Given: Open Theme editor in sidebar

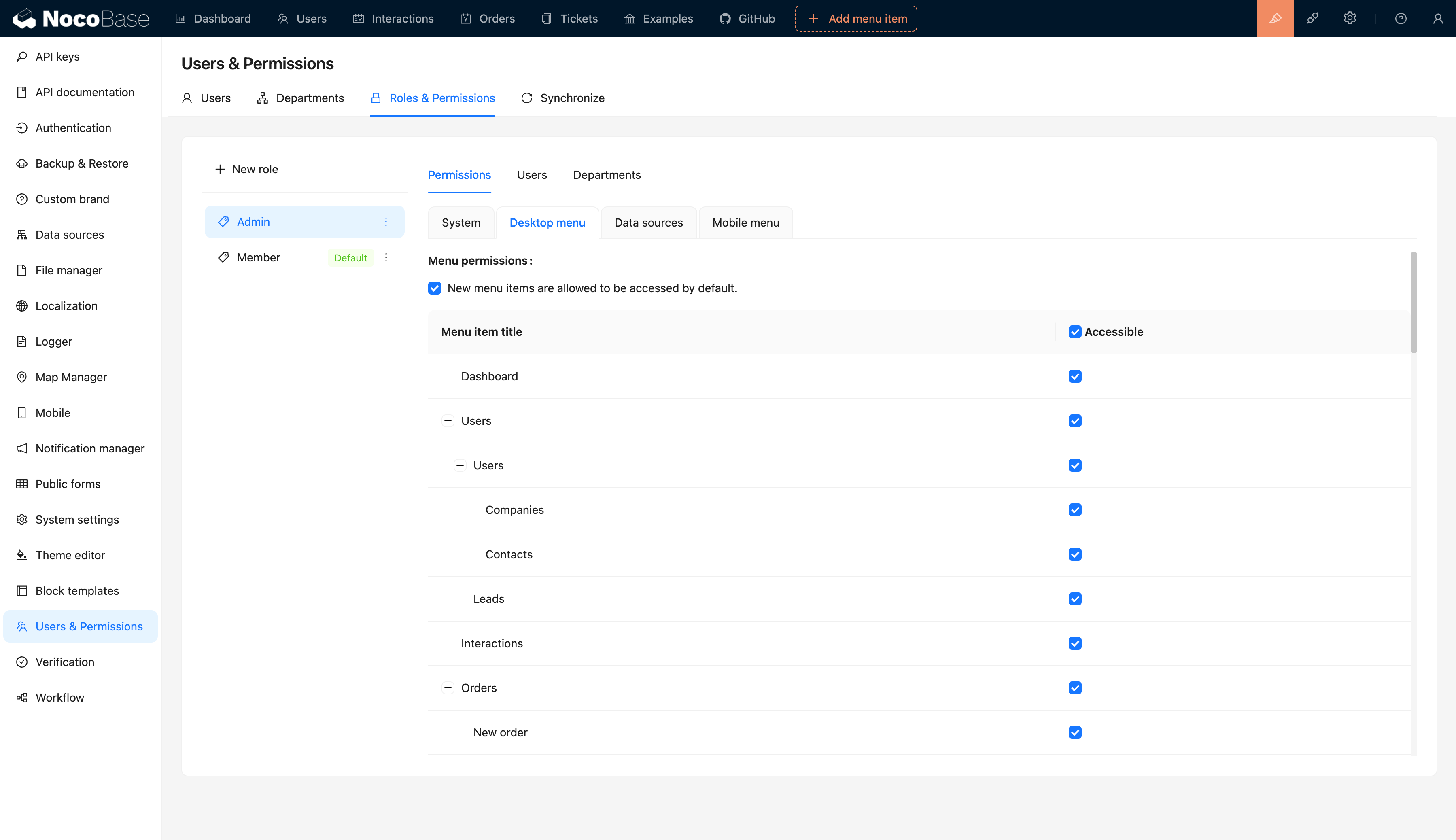Looking at the screenshot, I should pyautogui.click(x=70, y=555).
